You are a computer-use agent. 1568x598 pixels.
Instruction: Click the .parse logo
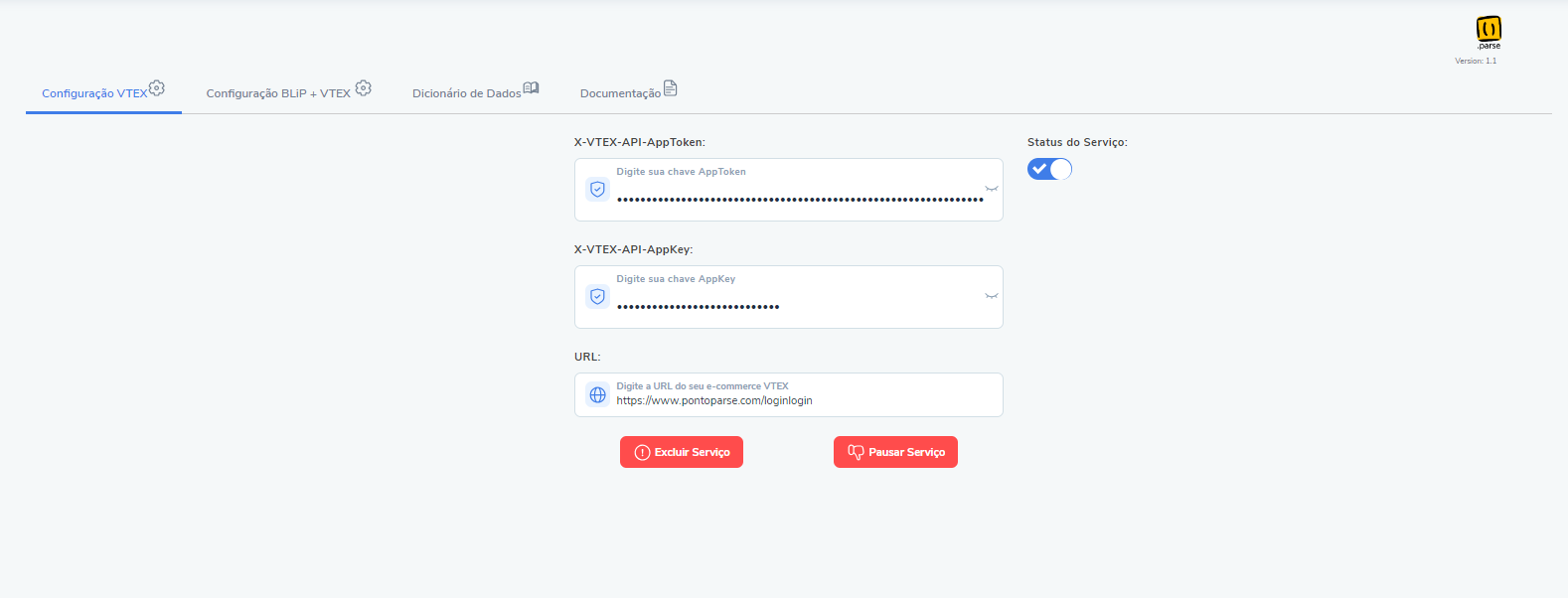point(1489,32)
